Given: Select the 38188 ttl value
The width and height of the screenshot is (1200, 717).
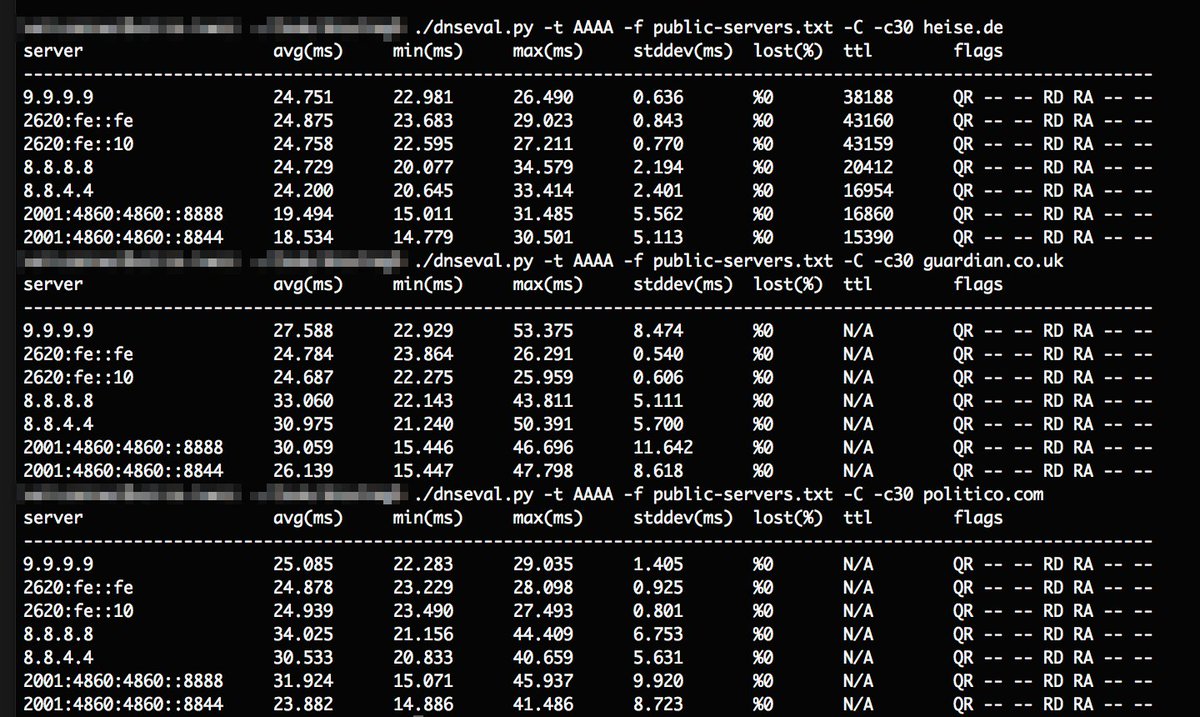Looking at the screenshot, I should point(869,98).
